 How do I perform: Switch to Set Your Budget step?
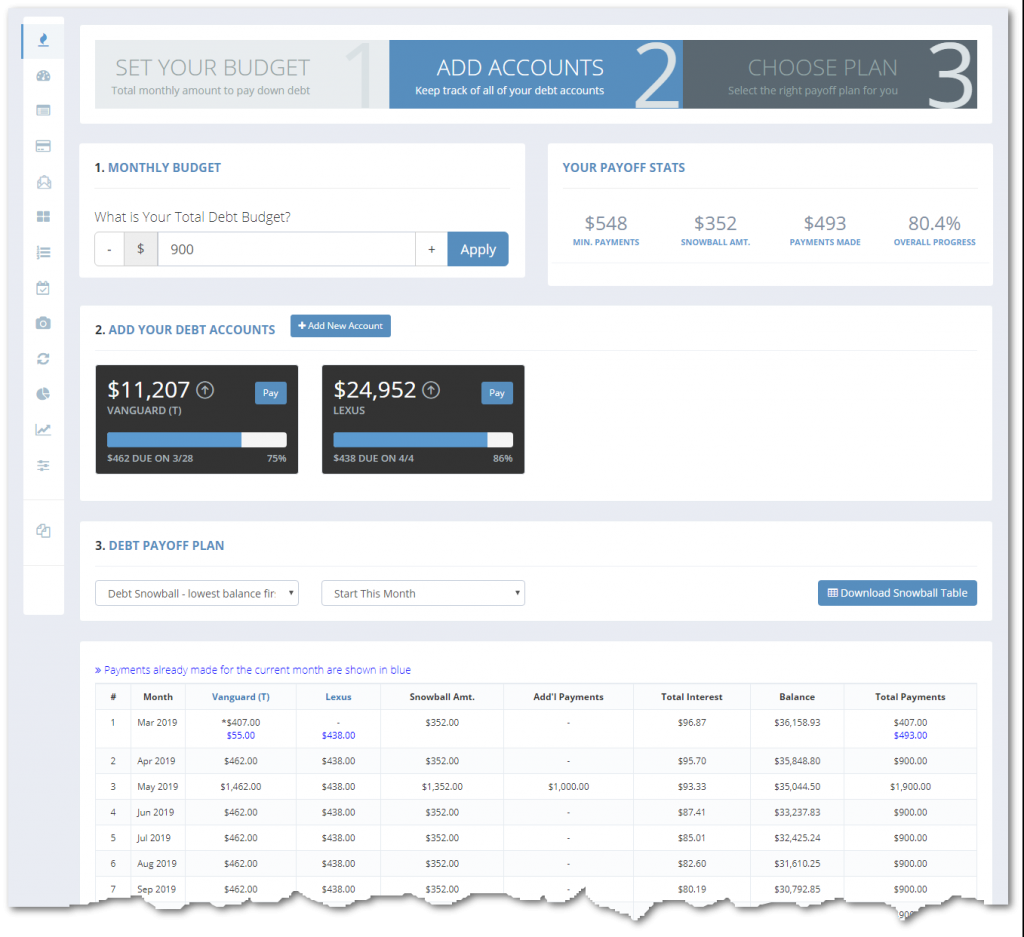(x=234, y=75)
